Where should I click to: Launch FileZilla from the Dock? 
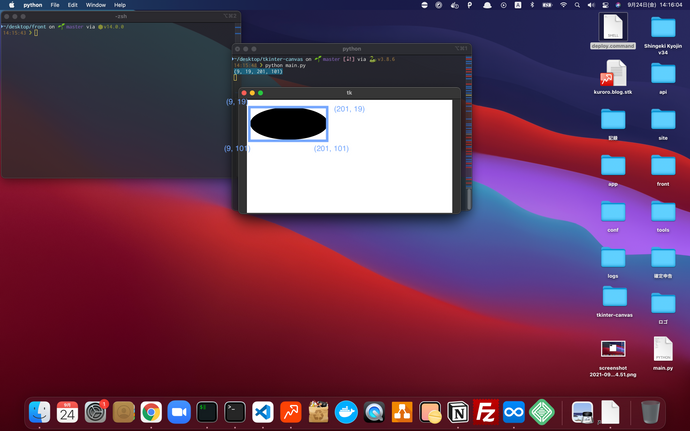(486, 413)
